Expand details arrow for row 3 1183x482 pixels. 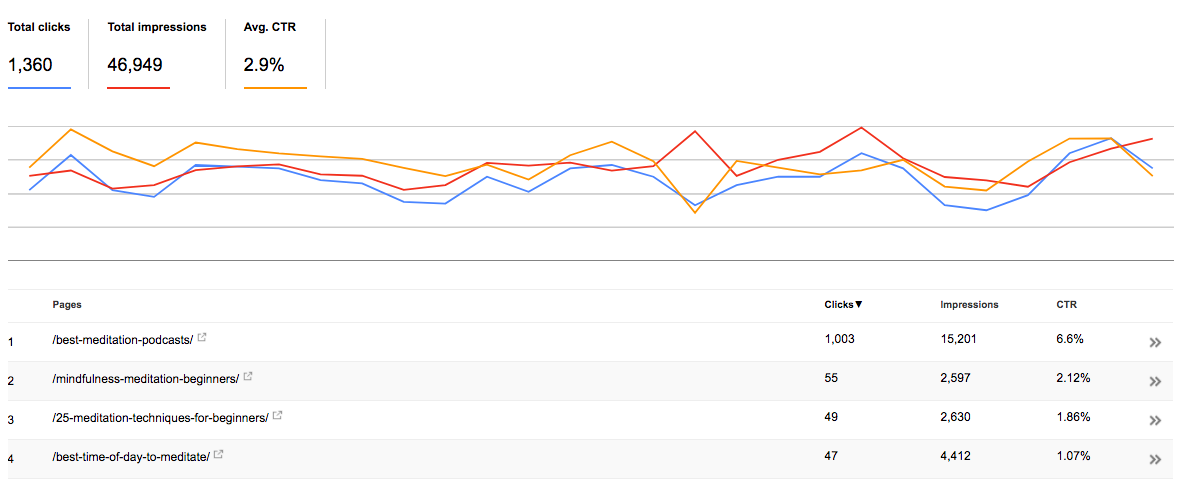point(1155,420)
